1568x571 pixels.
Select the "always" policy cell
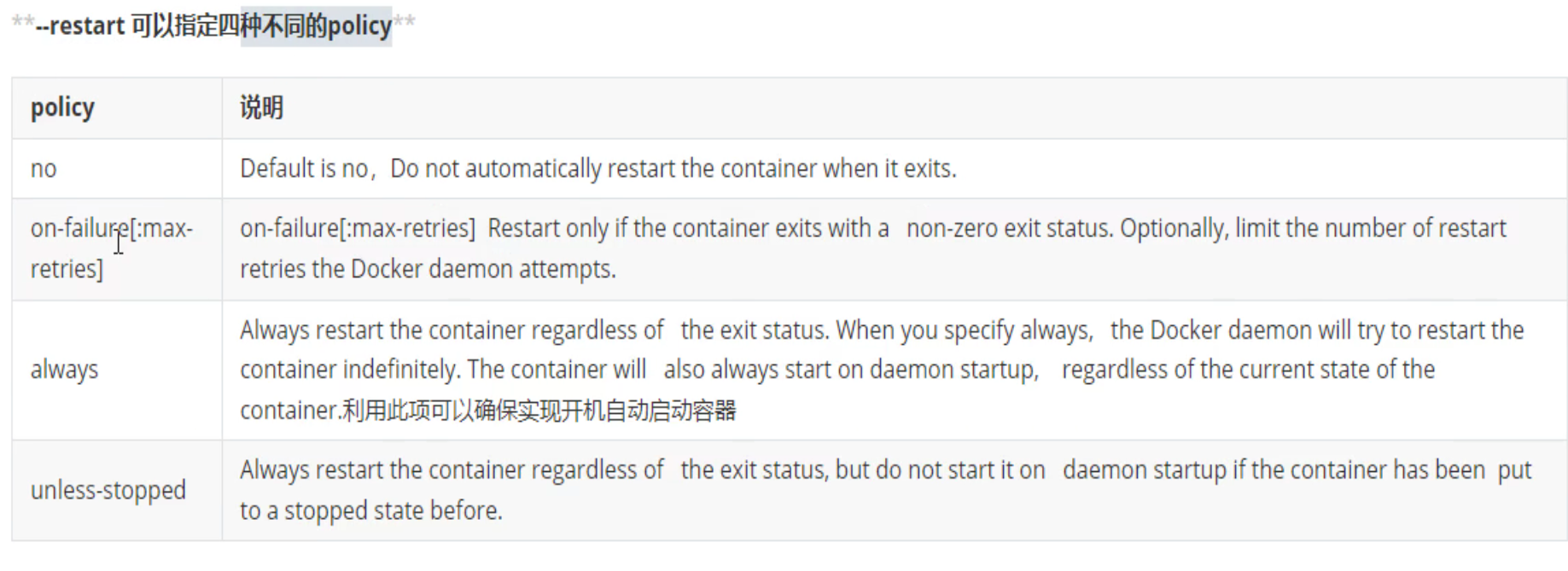click(64, 370)
